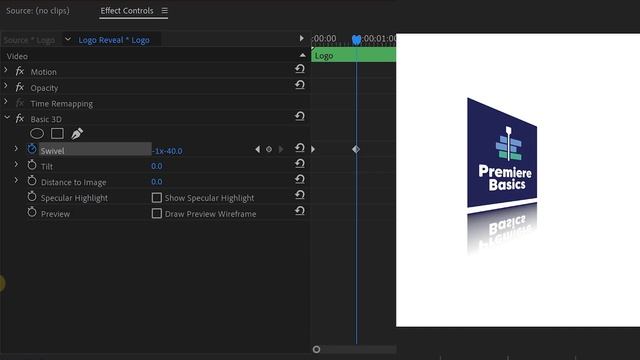Expand the Opacity effect properties

click(6, 86)
